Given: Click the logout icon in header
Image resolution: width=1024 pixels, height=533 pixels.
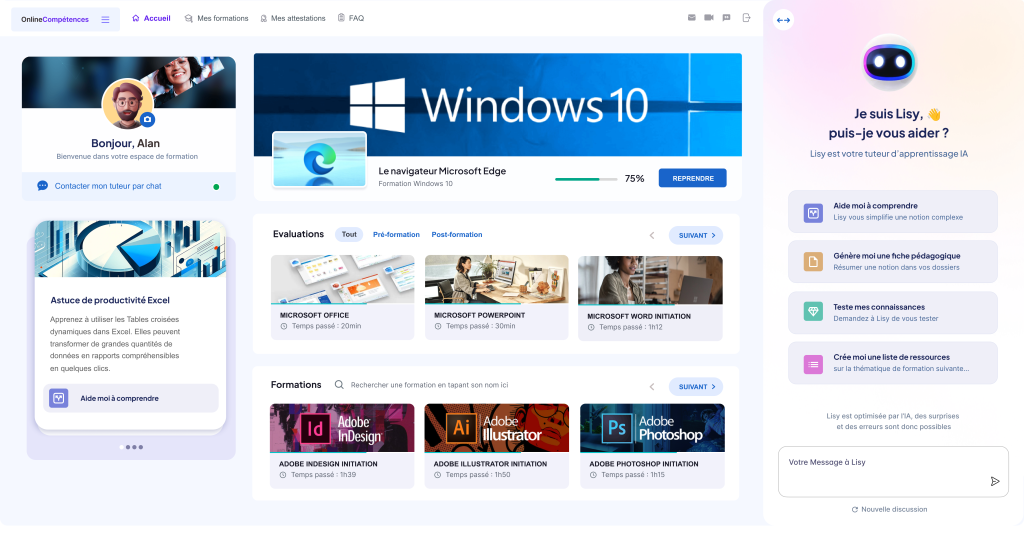Looking at the screenshot, I should pyautogui.click(x=746, y=18).
